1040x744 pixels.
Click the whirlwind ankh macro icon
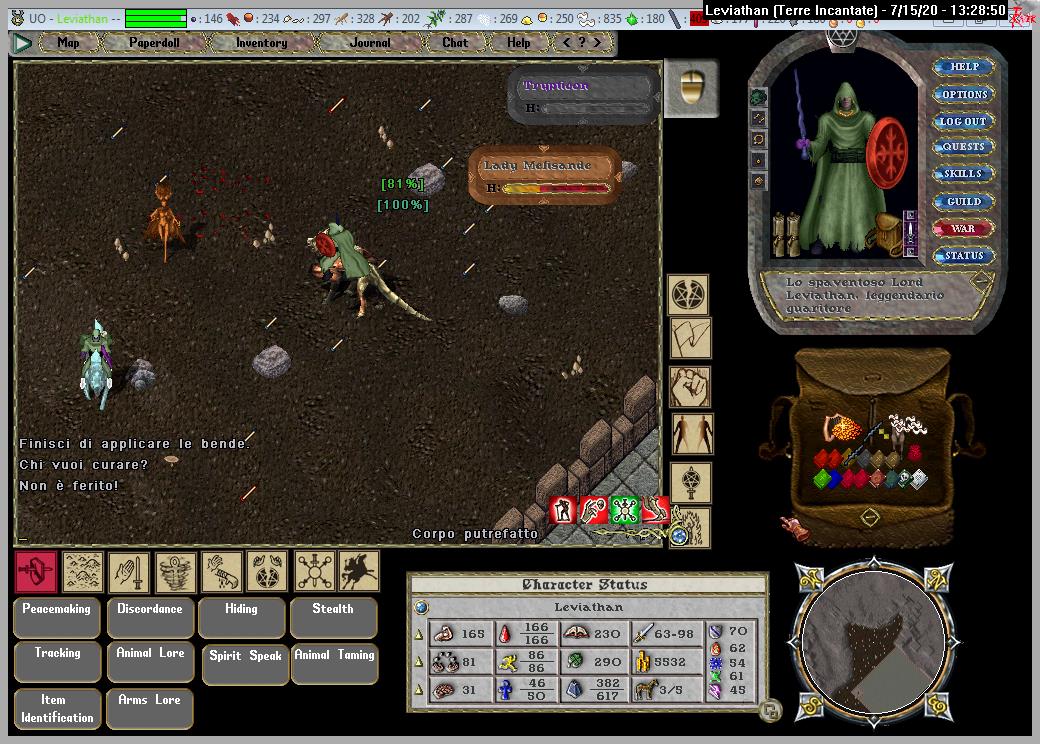pos(176,571)
